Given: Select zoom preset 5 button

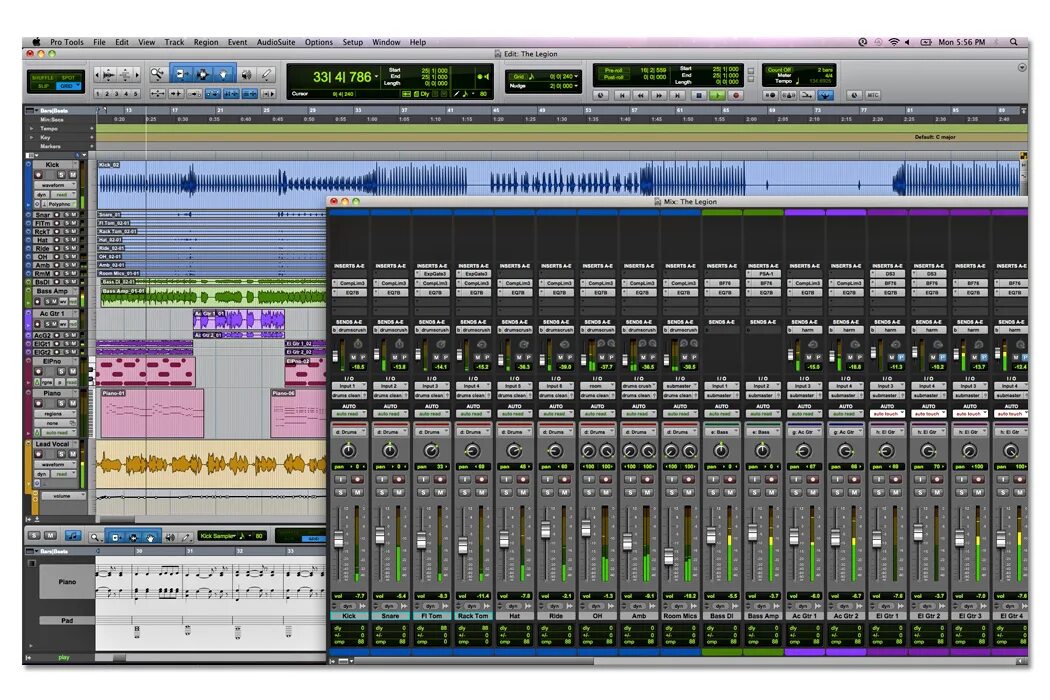Looking at the screenshot, I should tap(136, 94).
